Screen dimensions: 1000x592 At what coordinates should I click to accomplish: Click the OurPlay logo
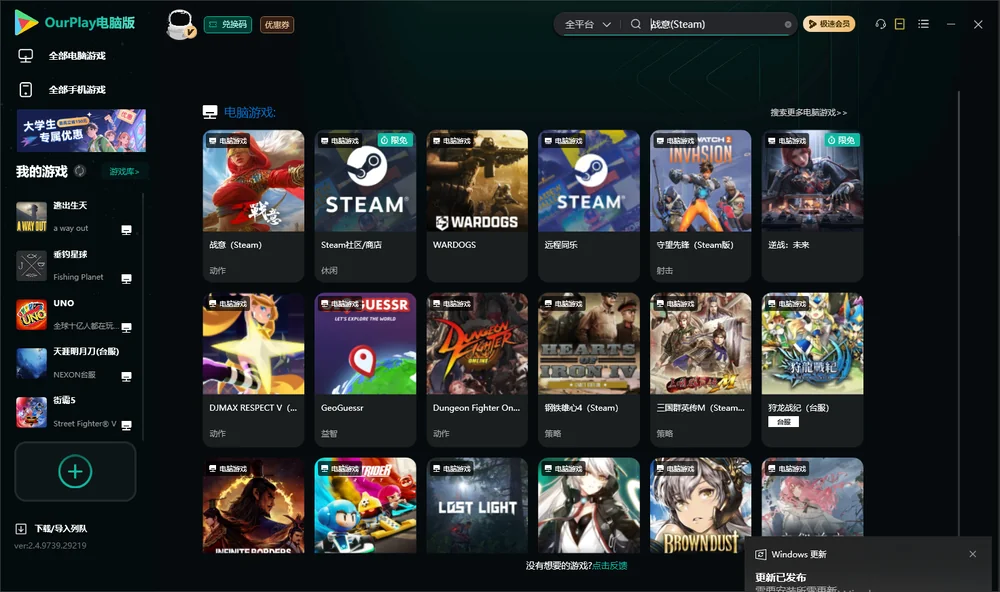[x=74, y=23]
